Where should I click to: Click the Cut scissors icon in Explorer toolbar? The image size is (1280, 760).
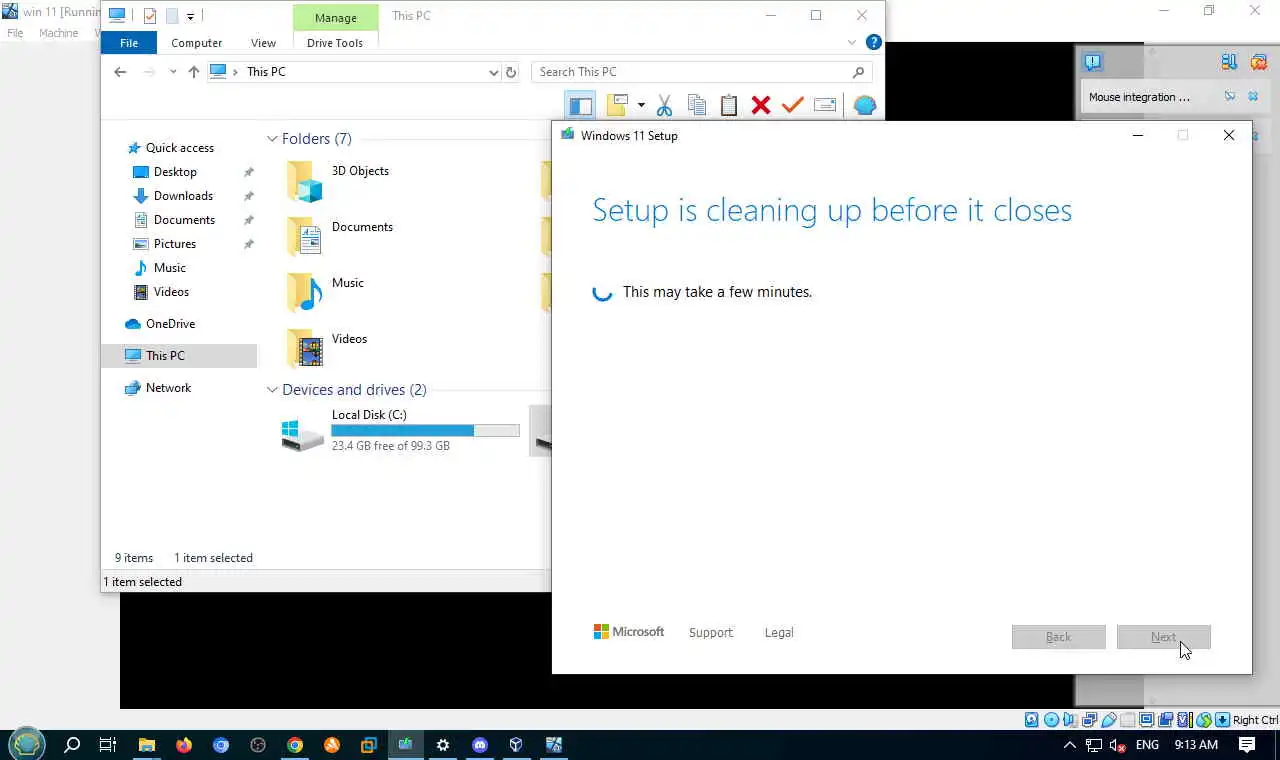pyautogui.click(x=664, y=105)
